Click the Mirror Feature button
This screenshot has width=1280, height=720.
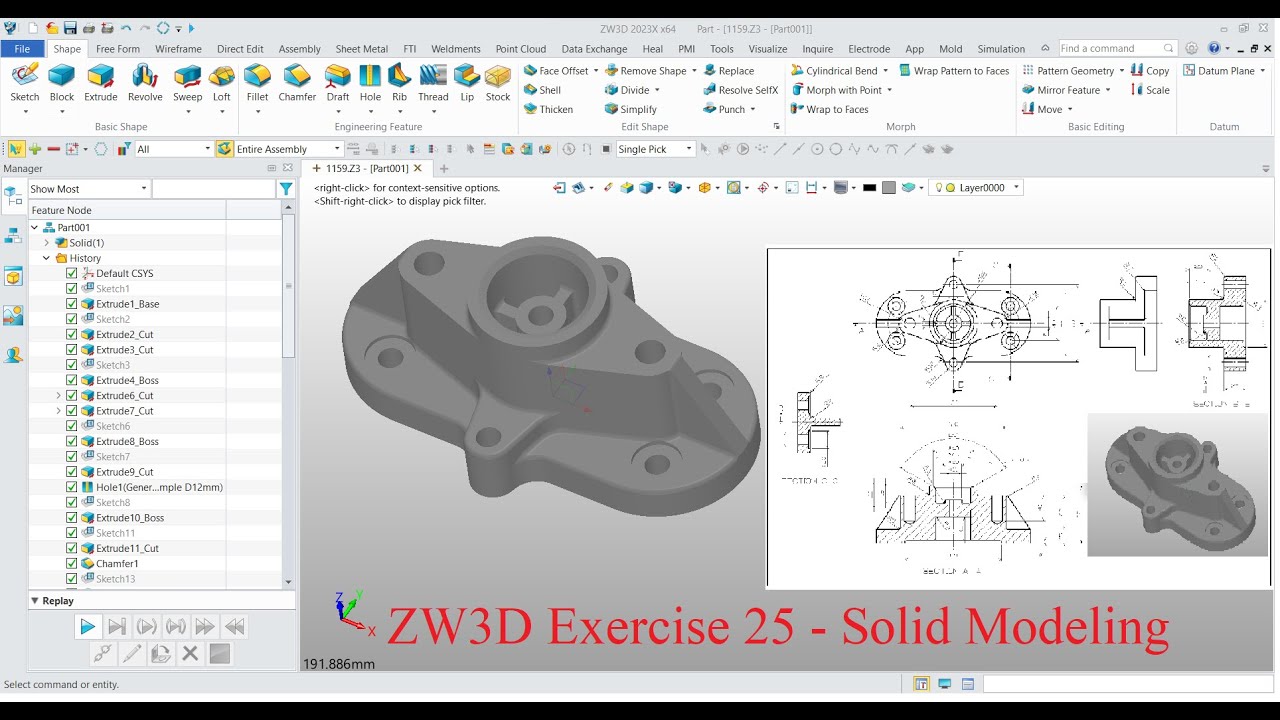point(1061,90)
